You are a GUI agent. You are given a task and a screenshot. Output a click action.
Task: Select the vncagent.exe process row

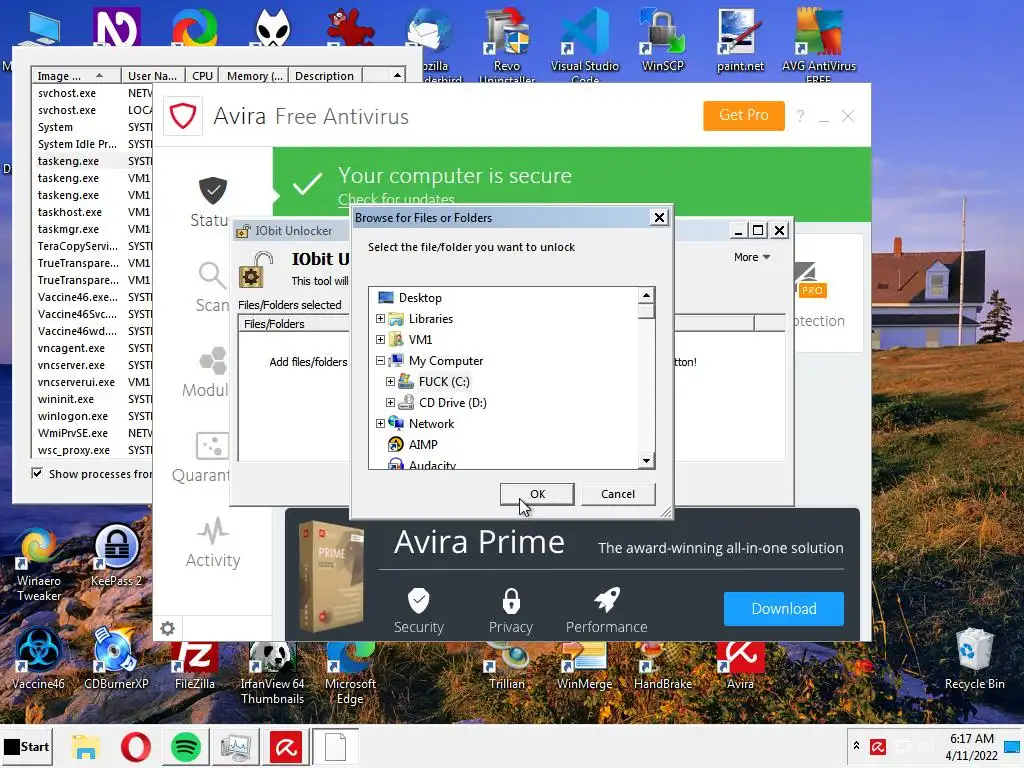pyautogui.click(x=92, y=348)
